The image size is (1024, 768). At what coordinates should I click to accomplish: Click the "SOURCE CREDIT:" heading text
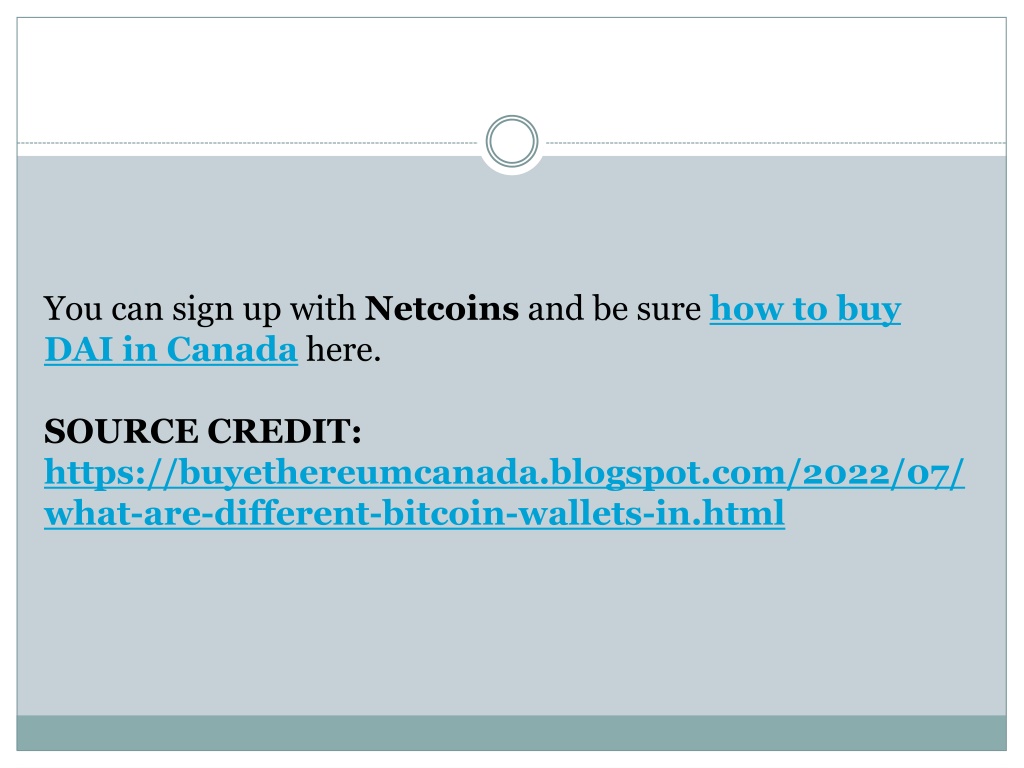coord(202,431)
